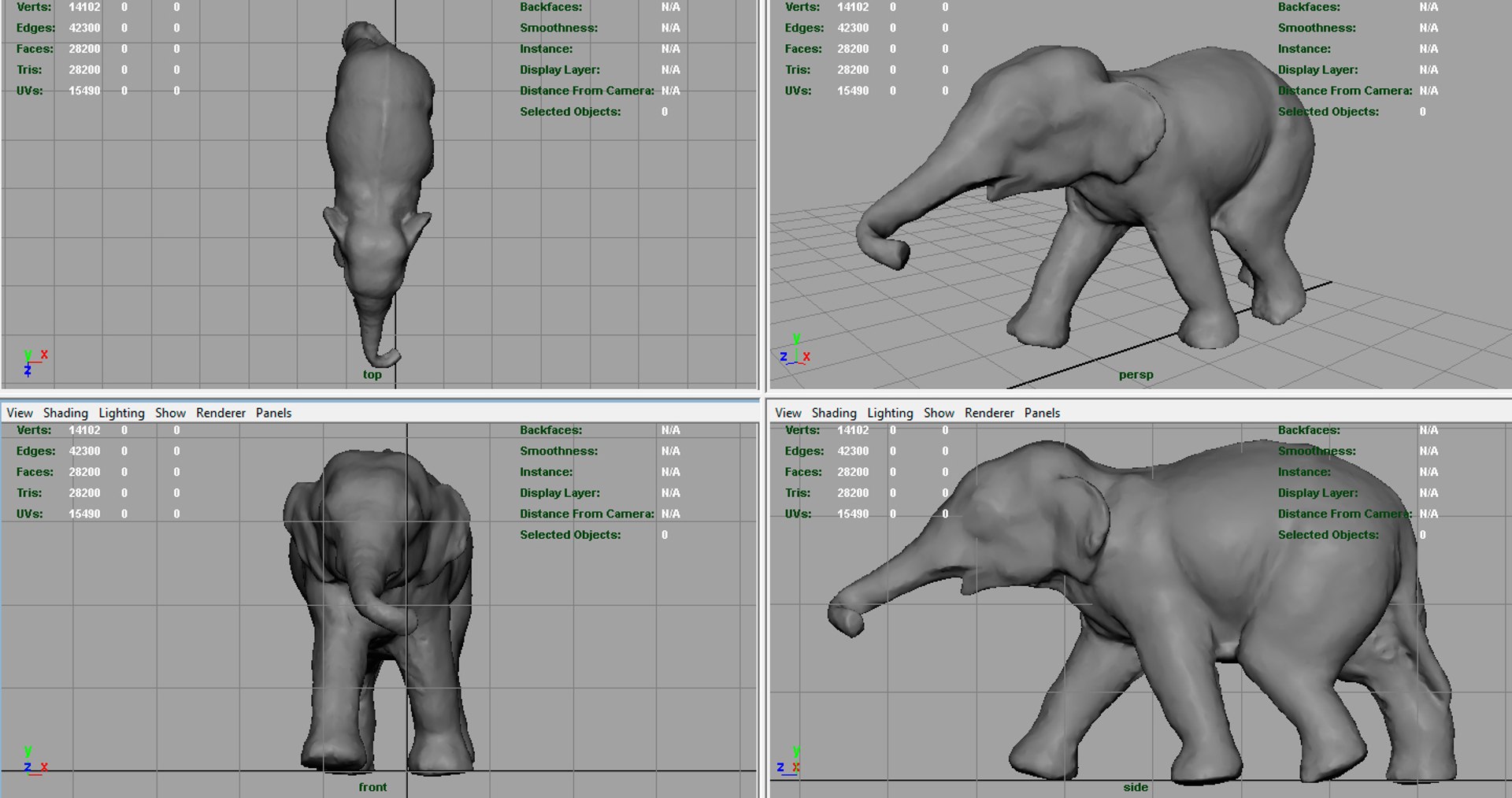Click 'Backfaces:' label in the side view

(x=1309, y=430)
